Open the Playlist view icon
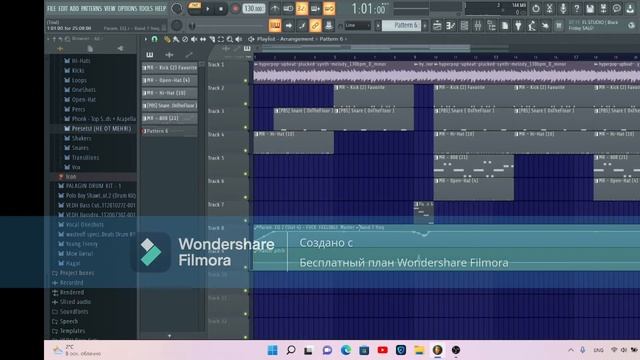 pos(437,26)
